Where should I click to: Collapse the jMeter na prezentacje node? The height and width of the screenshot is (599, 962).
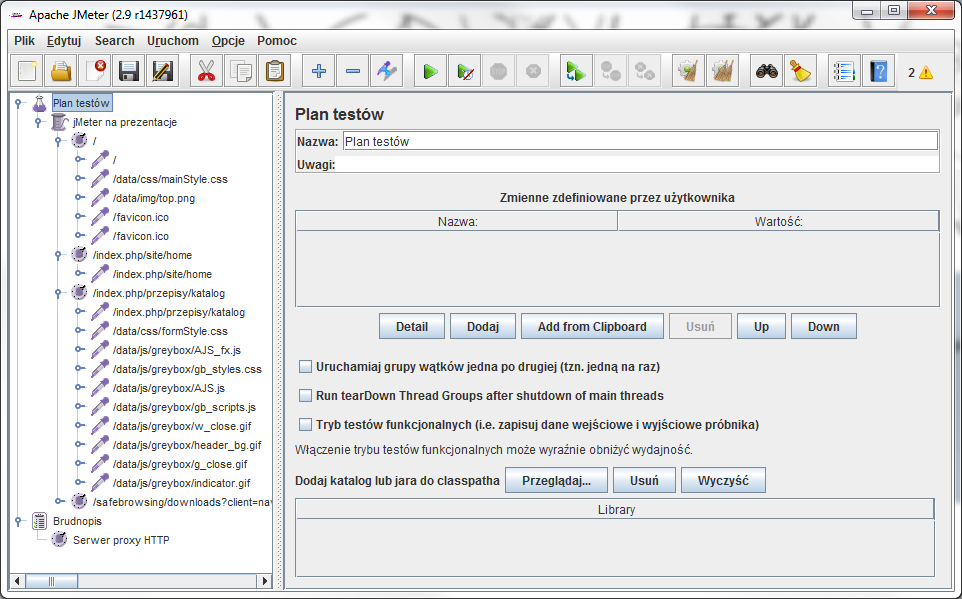(x=38, y=122)
